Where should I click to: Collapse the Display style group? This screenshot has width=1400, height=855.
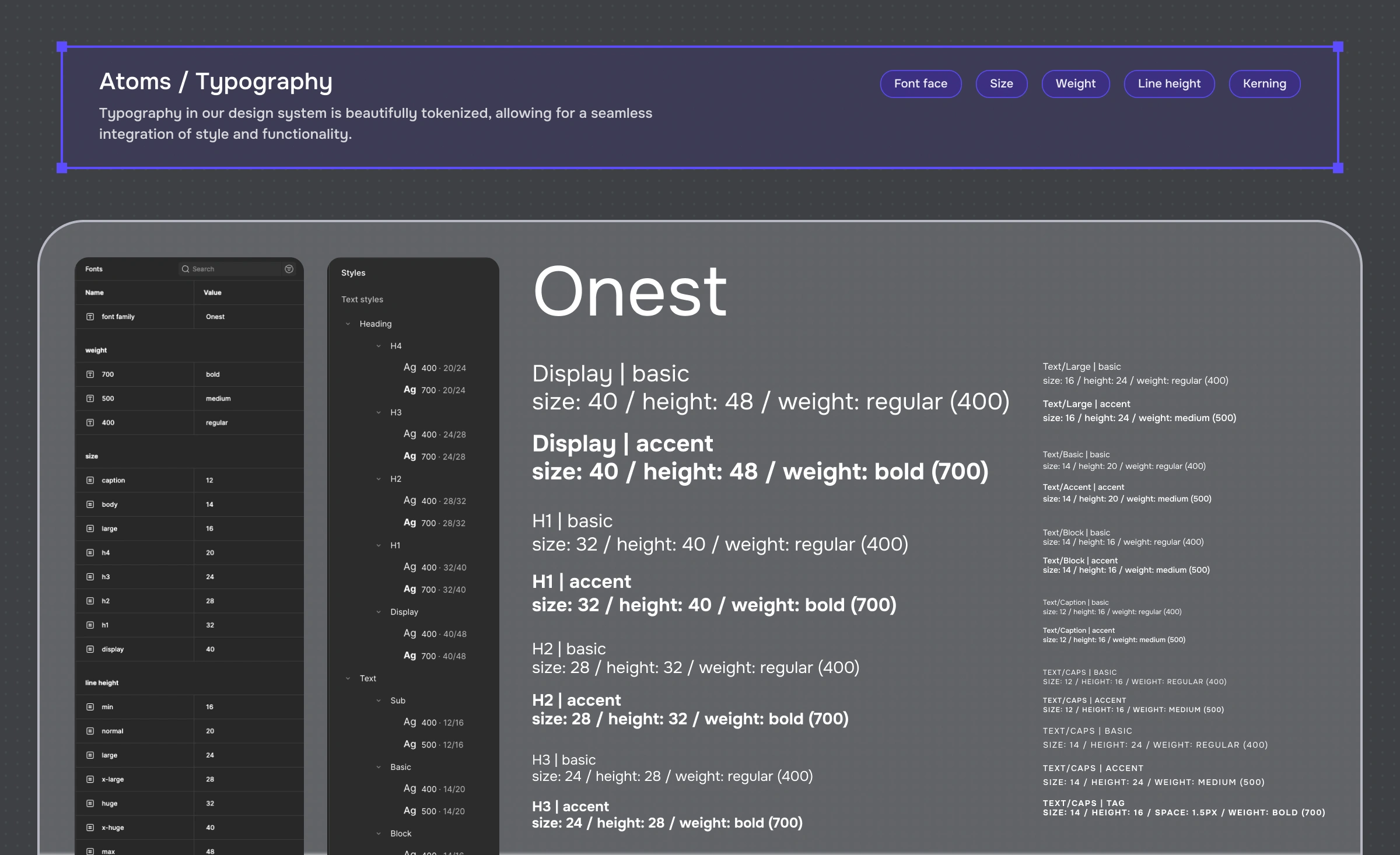pos(379,612)
